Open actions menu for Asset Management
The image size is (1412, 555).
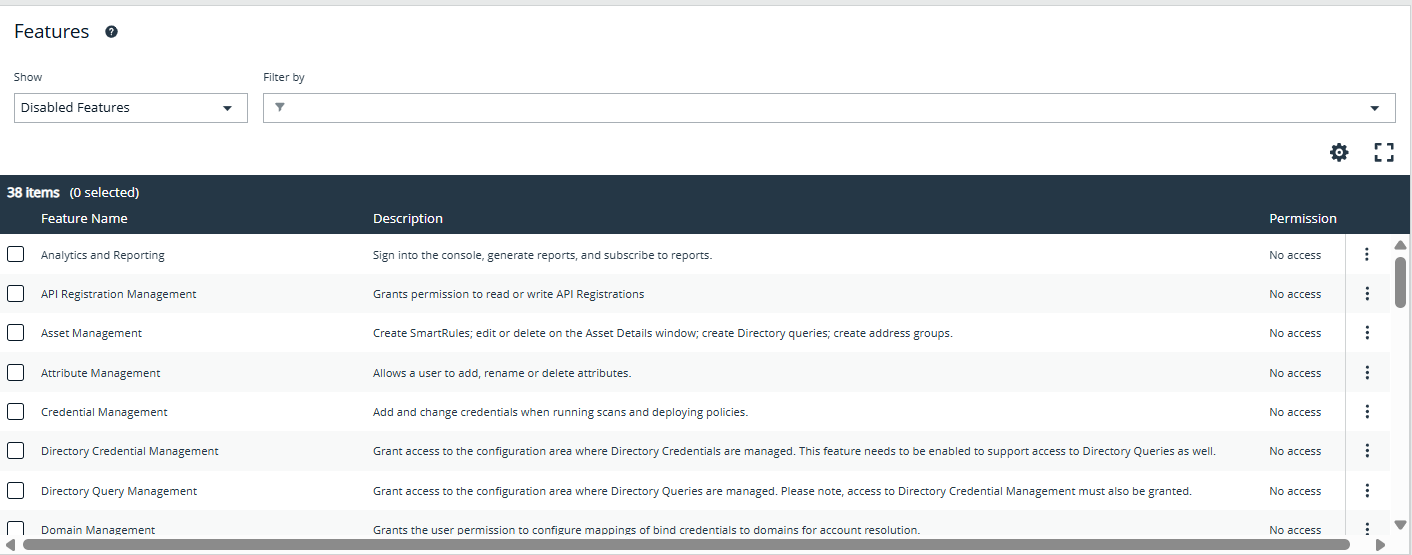click(x=1367, y=333)
